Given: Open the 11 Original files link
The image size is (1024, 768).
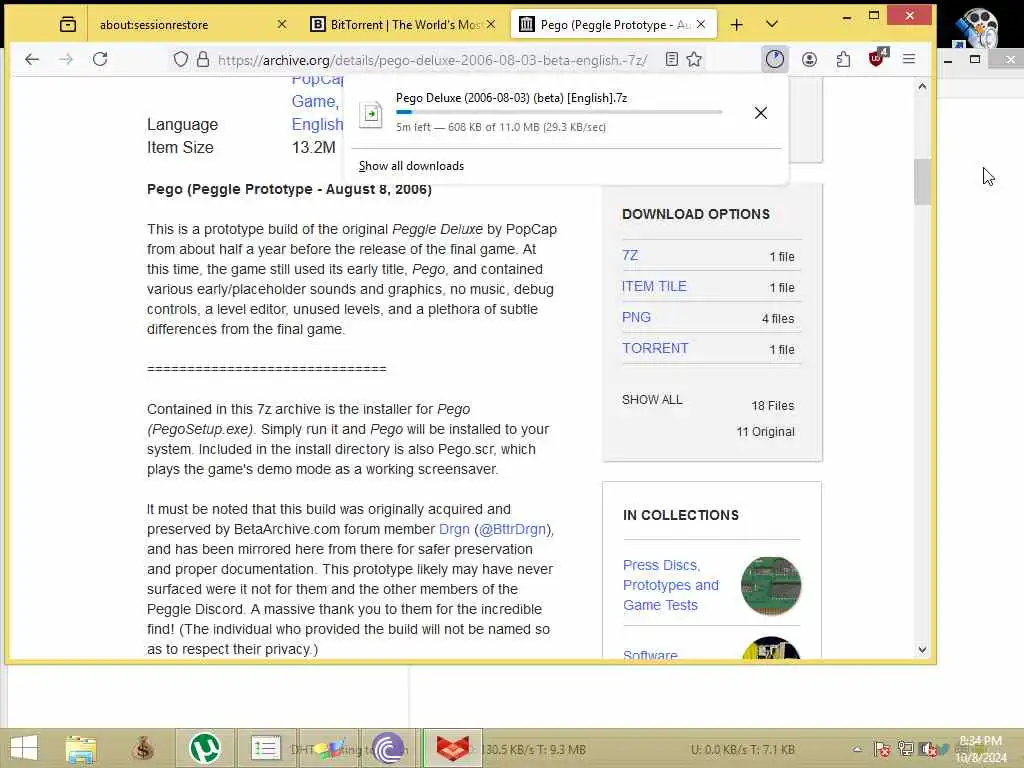Looking at the screenshot, I should (765, 432).
